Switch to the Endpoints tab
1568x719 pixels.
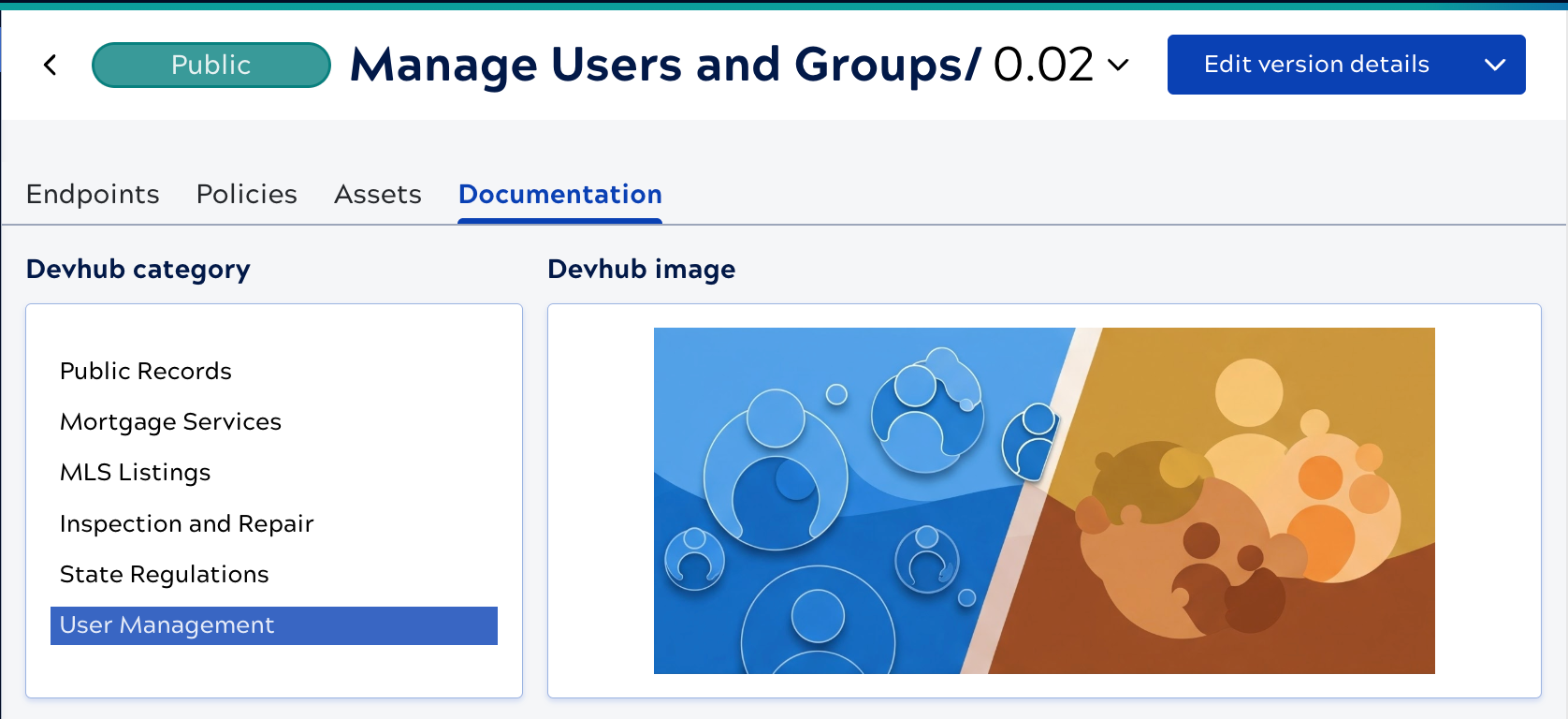click(93, 194)
